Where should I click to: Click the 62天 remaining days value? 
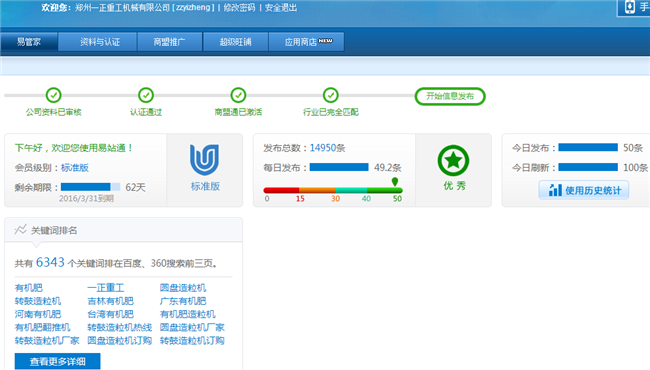pos(136,187)
